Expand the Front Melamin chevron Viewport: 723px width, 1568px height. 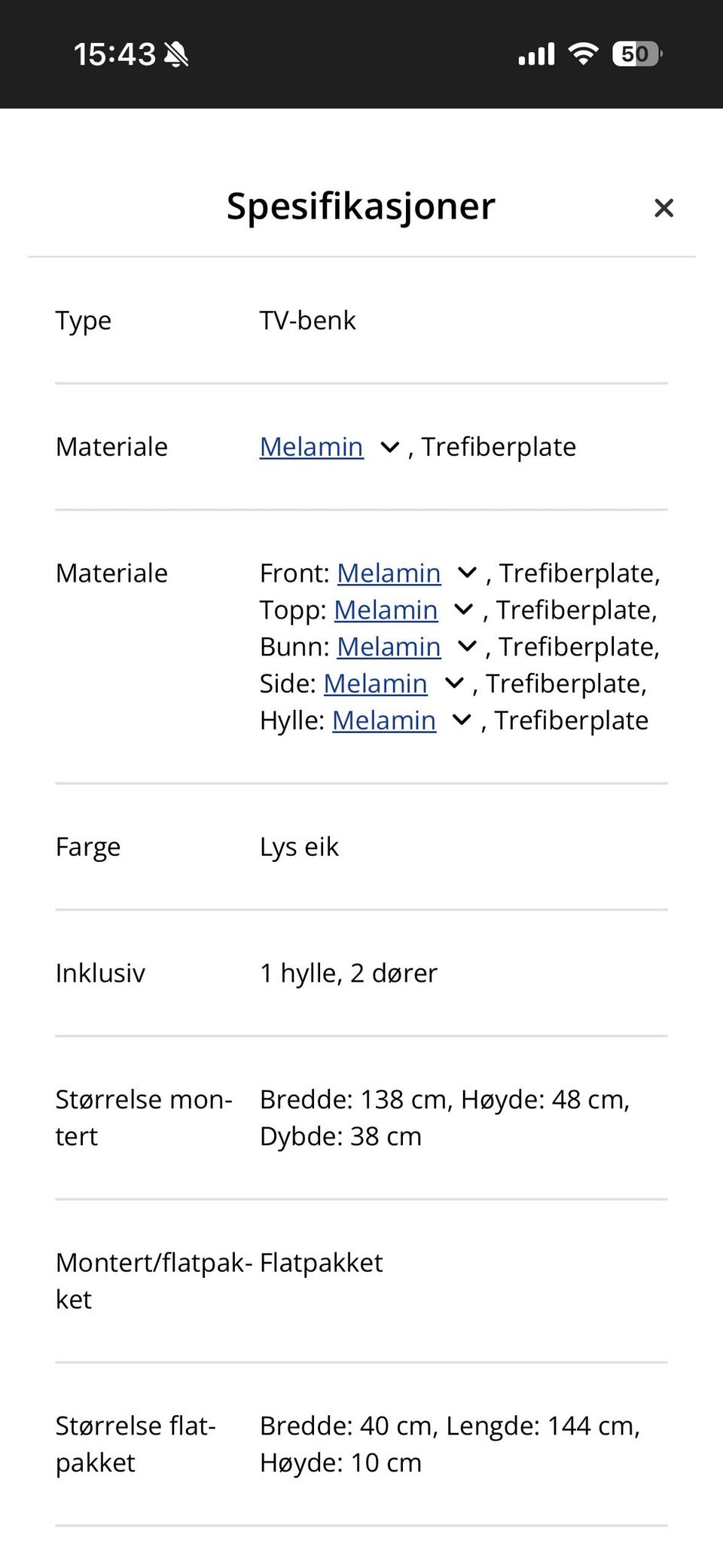point(468,573)
